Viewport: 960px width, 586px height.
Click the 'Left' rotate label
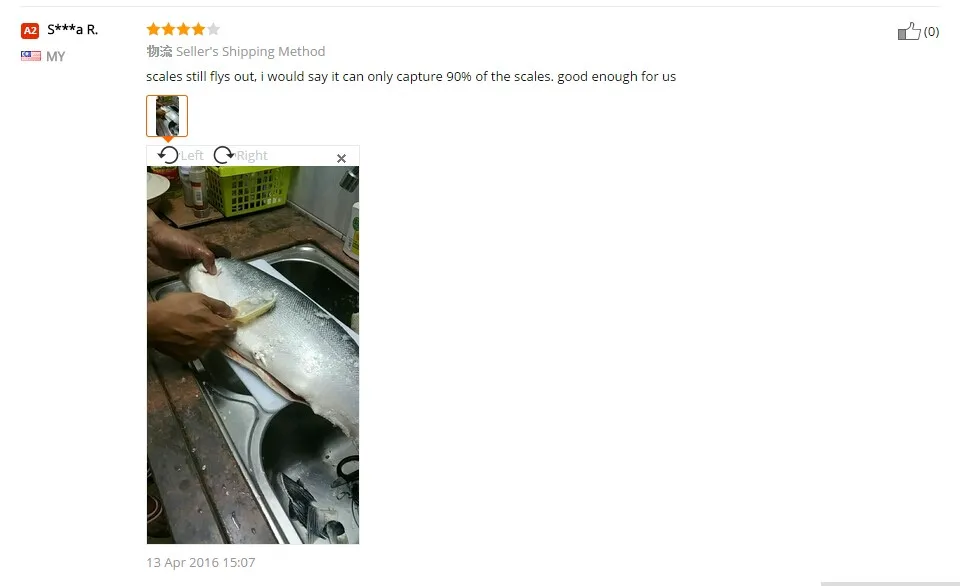click(x=192, y=156)
